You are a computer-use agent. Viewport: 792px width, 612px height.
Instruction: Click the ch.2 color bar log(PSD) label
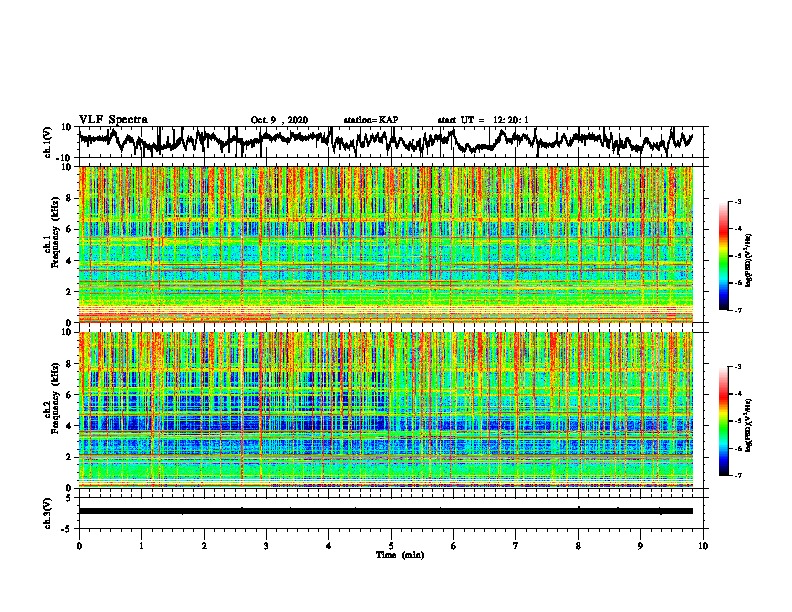click(x=749, y=425)
